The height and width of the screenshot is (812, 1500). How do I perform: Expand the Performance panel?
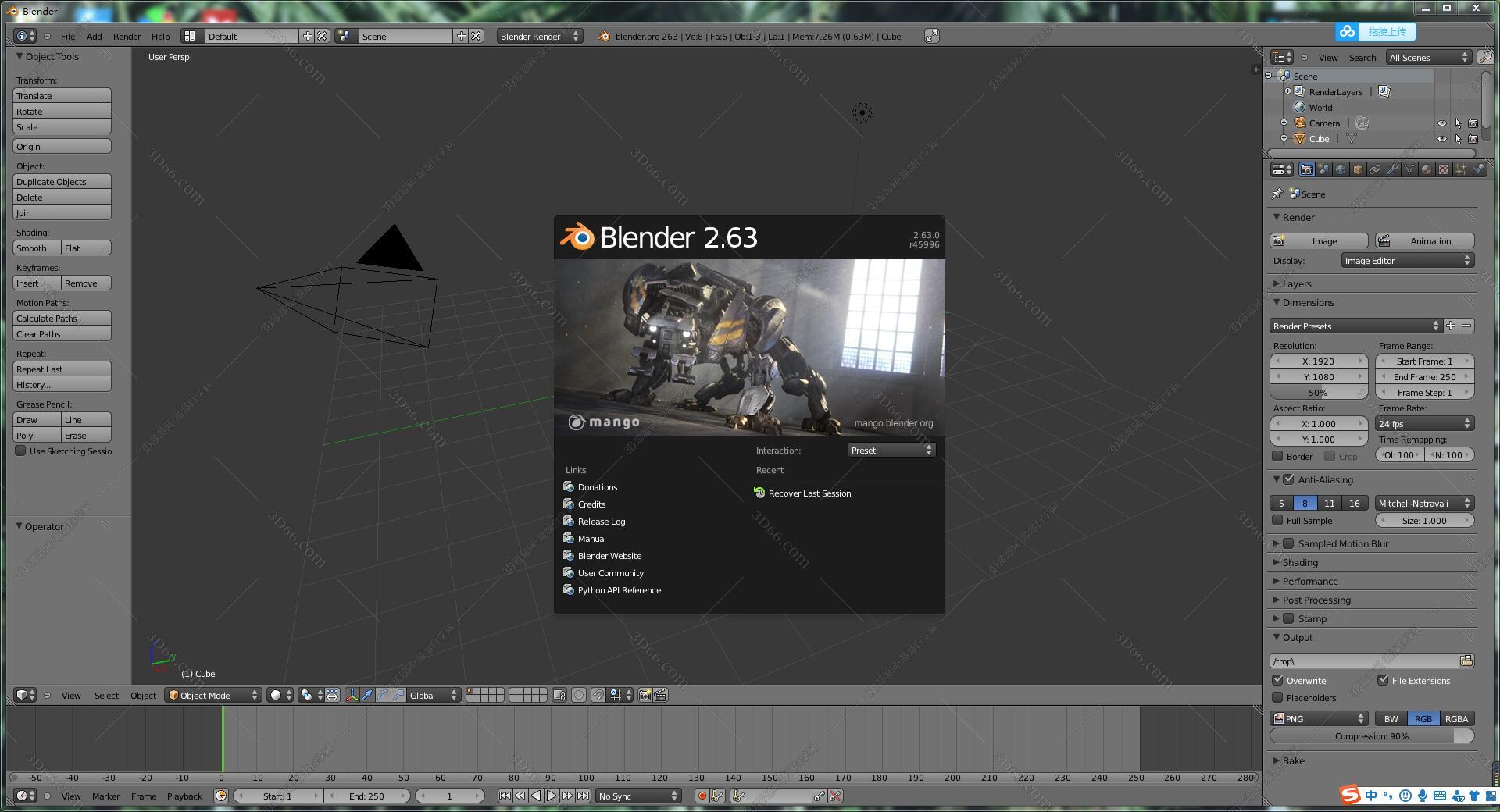(x=1309, y=581)
